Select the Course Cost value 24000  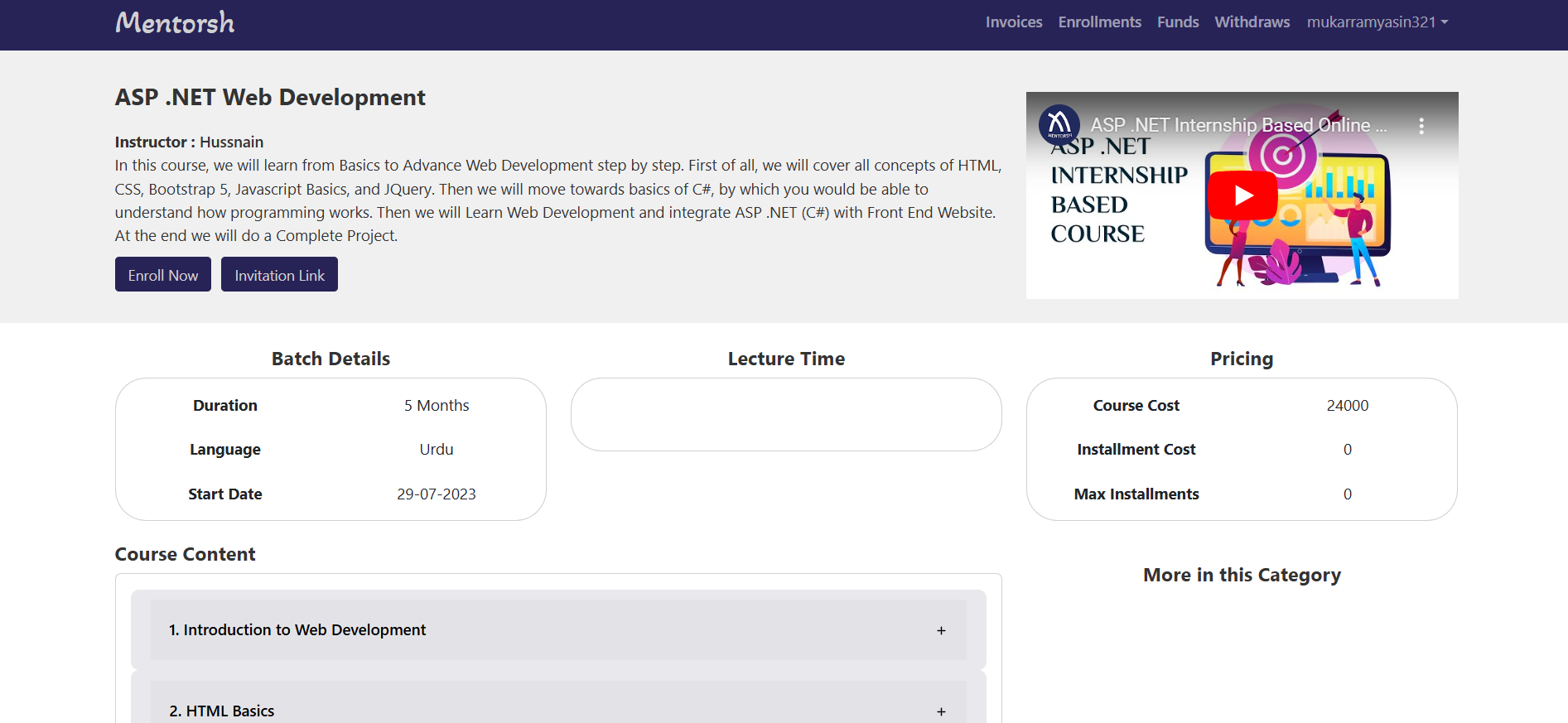[1347, 406]
